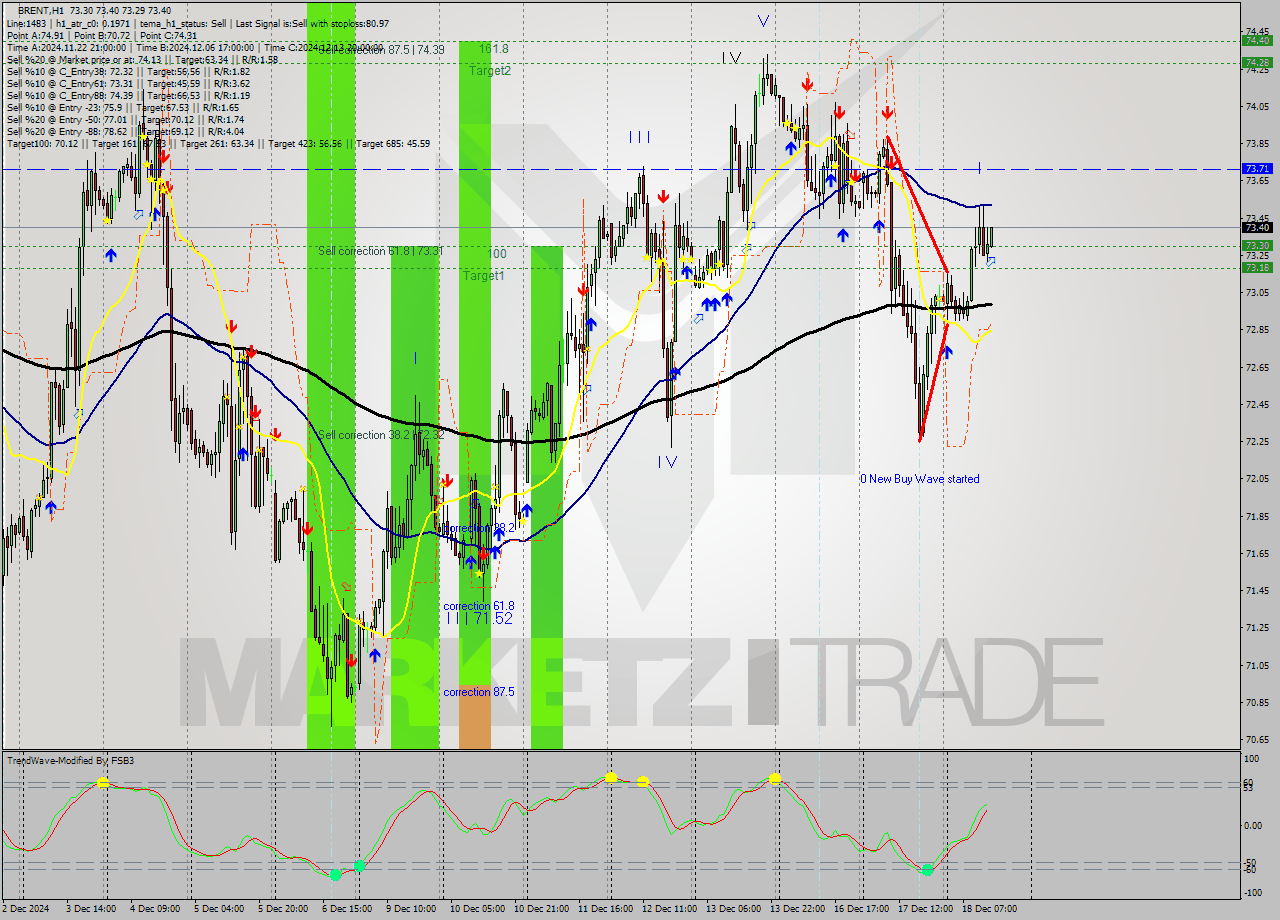This screenshot has height=920, width=1280.
Task: Click the '18 Dec 07:00' time label
Action: (989, 909)
